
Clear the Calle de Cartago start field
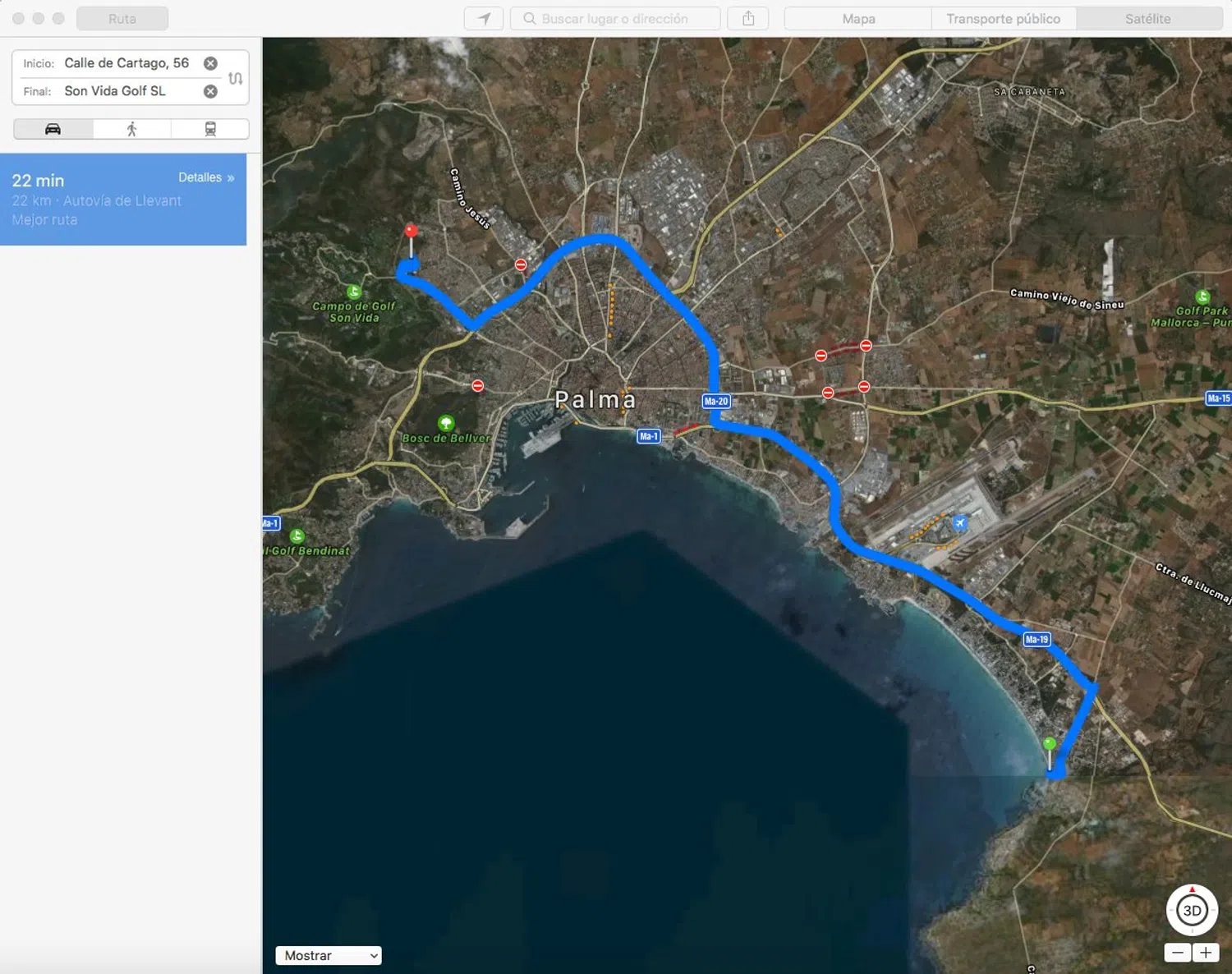point(211,63)
